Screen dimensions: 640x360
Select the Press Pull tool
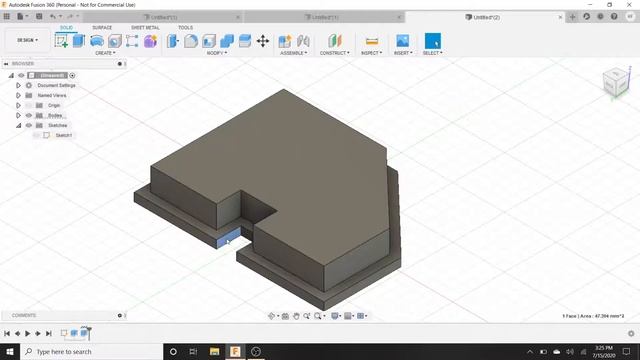(173, 41)
